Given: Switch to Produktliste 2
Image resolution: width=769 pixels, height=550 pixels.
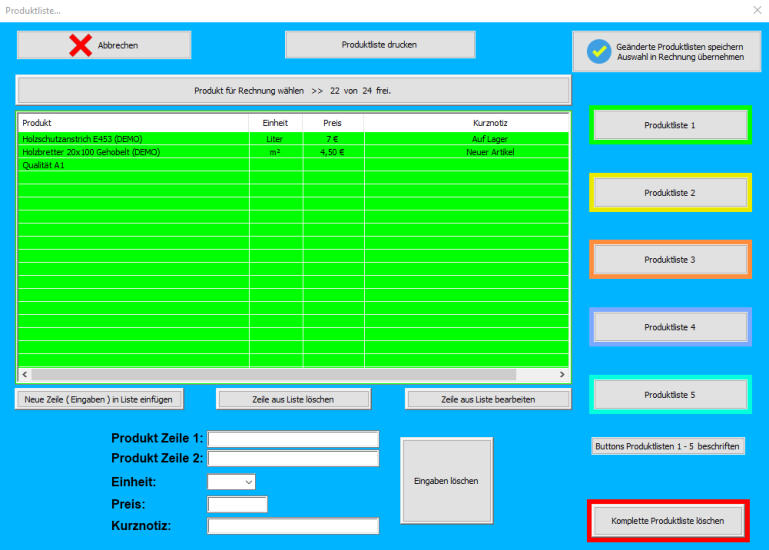Looking at the screenshot, I should [x=669, y=192].
